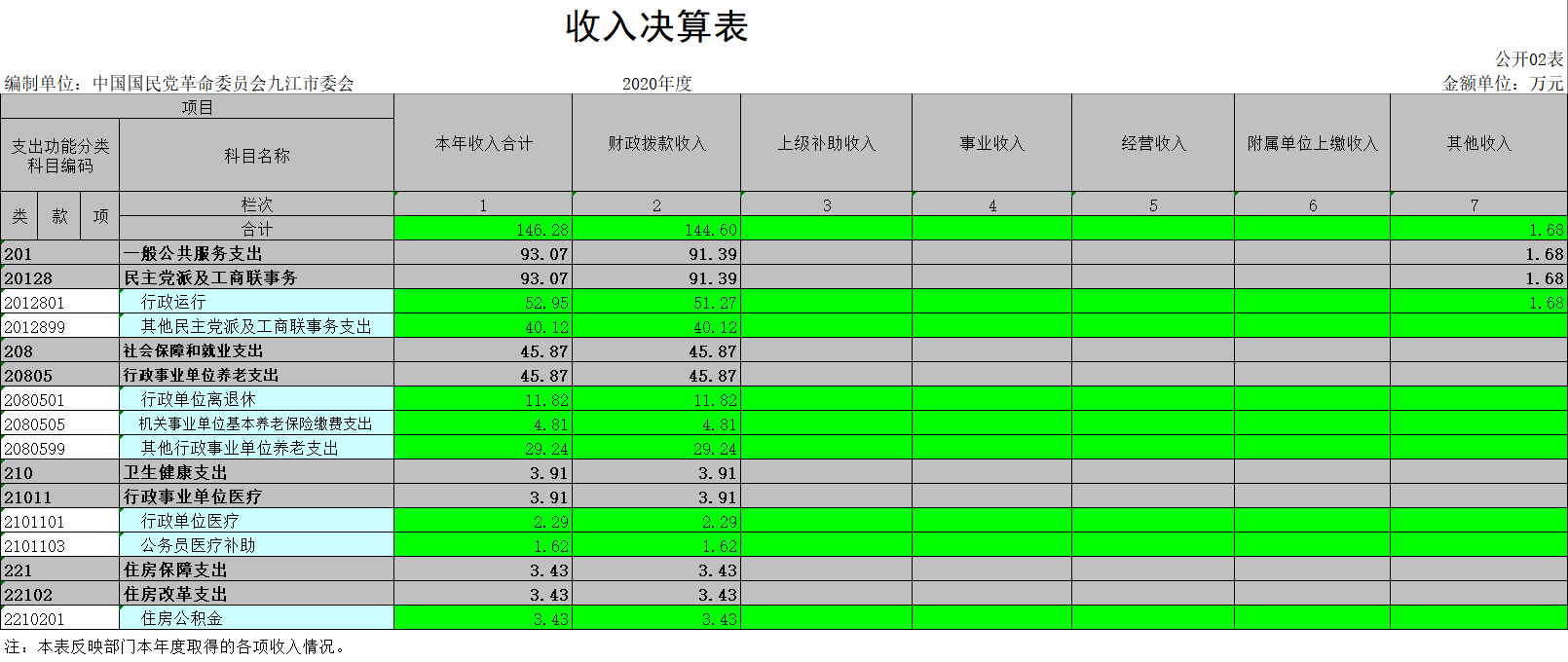Select the 行政运行 row name cell
The image size is (1568, 662).
(256, 303)
